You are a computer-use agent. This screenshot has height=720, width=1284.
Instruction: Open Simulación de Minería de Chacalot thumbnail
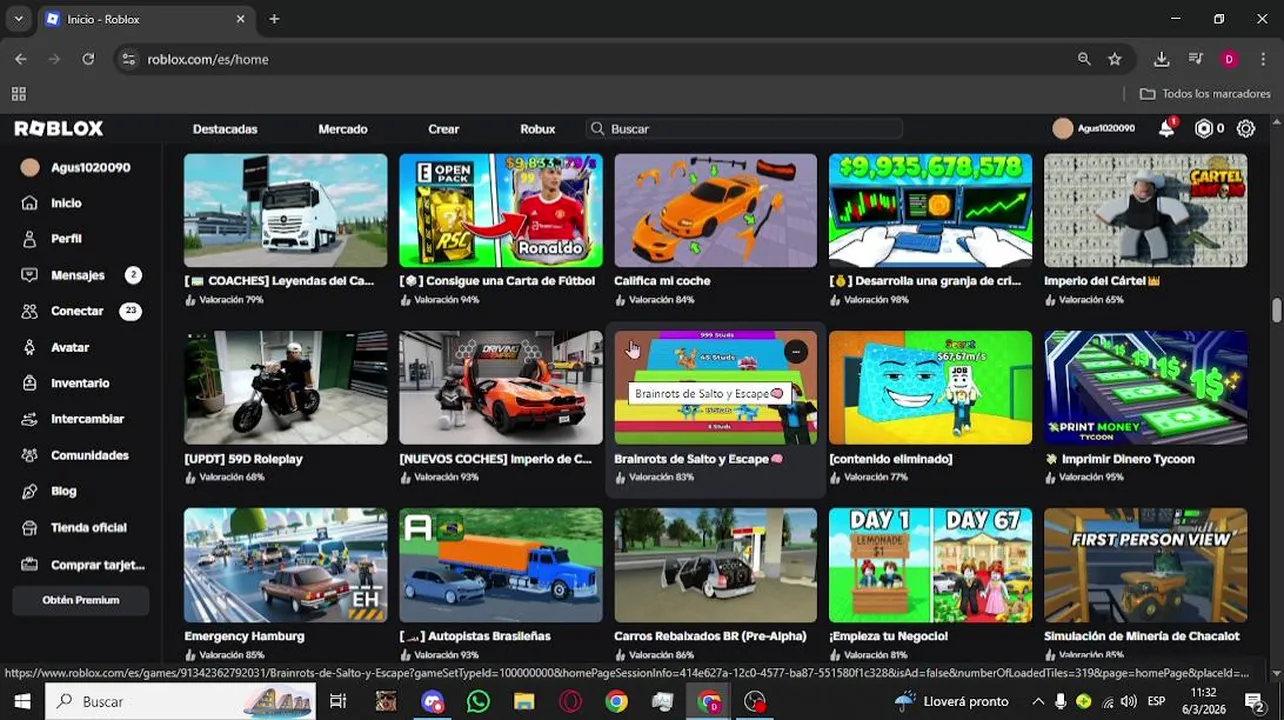(1146, 565)
